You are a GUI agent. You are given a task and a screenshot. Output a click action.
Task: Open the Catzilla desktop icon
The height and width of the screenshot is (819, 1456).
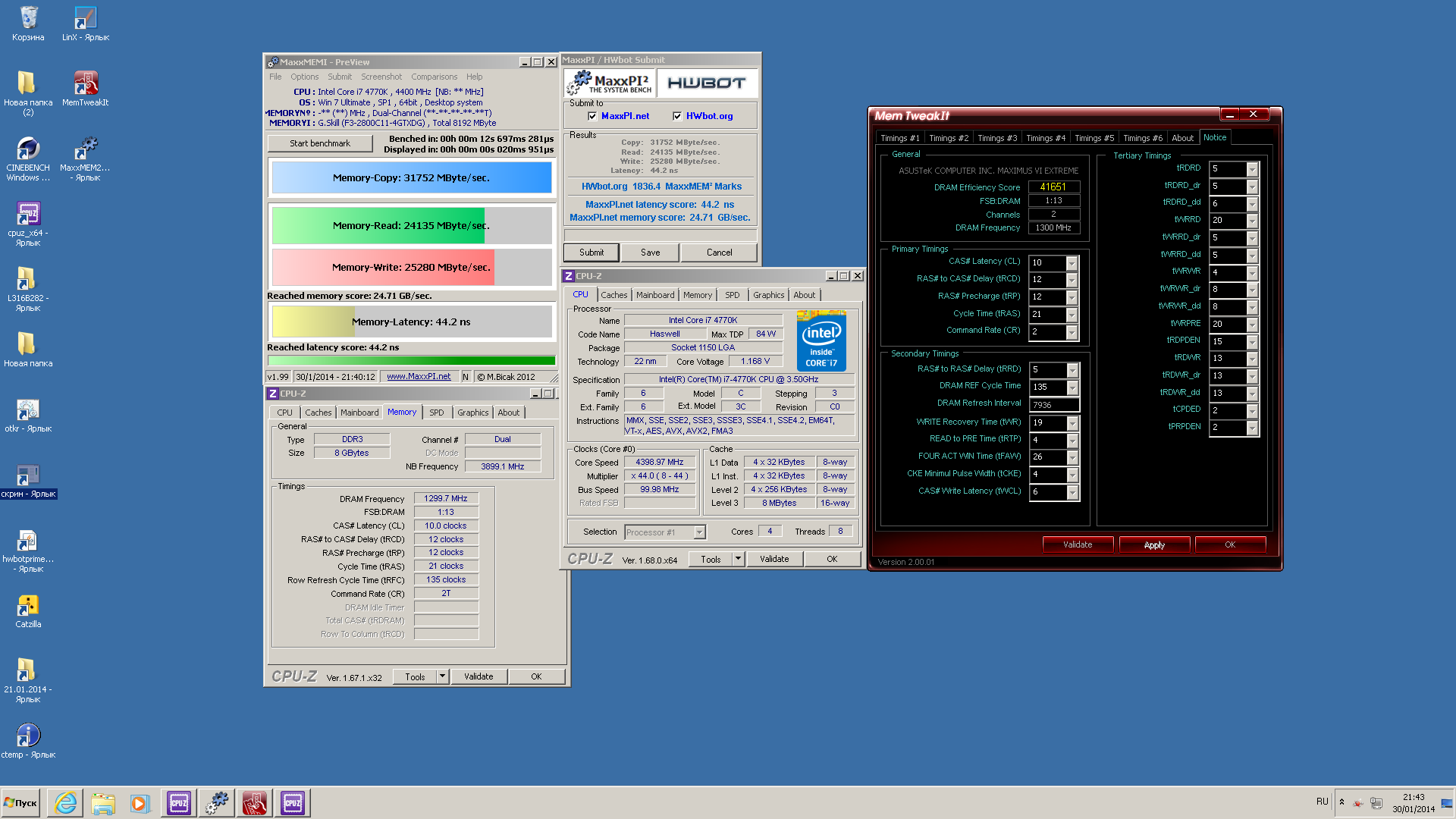click(x=28, y=611)
